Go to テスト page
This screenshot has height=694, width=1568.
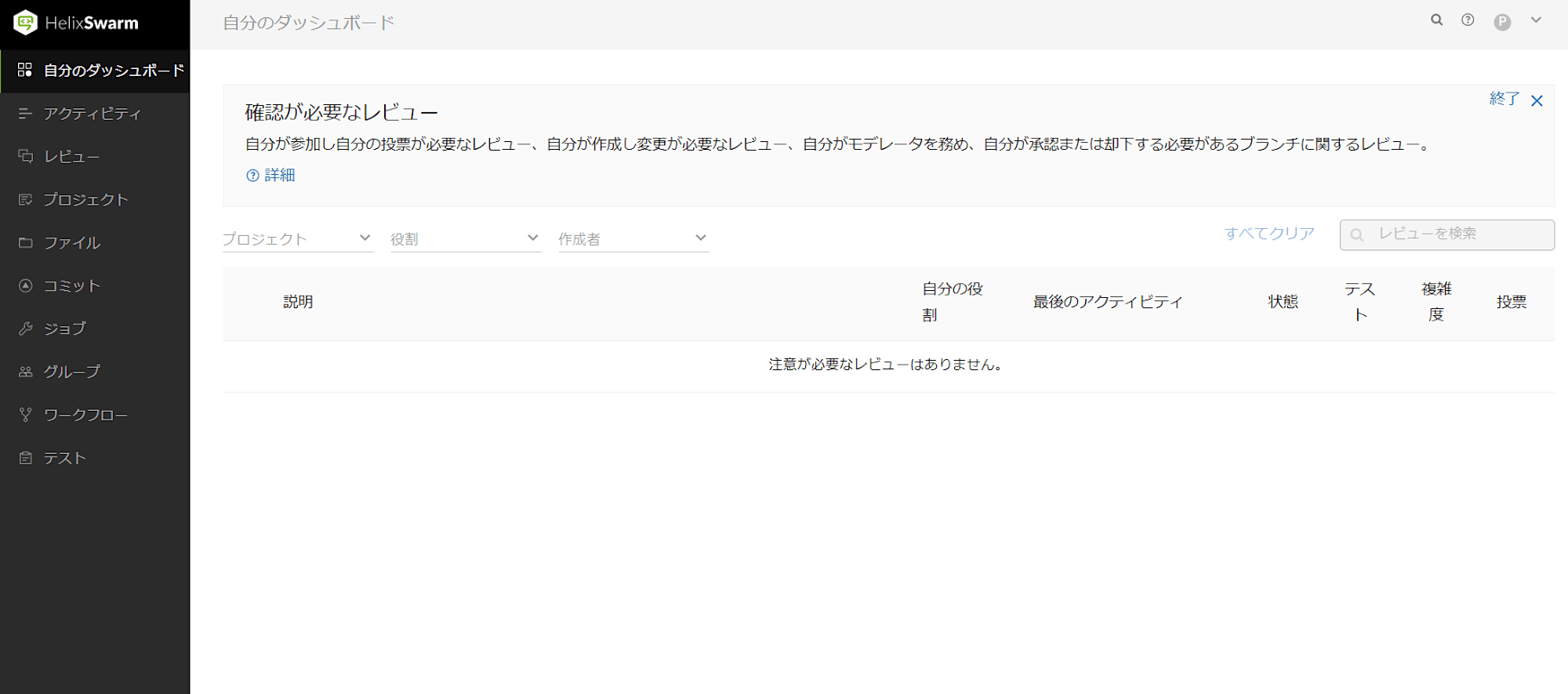[95, 458]
